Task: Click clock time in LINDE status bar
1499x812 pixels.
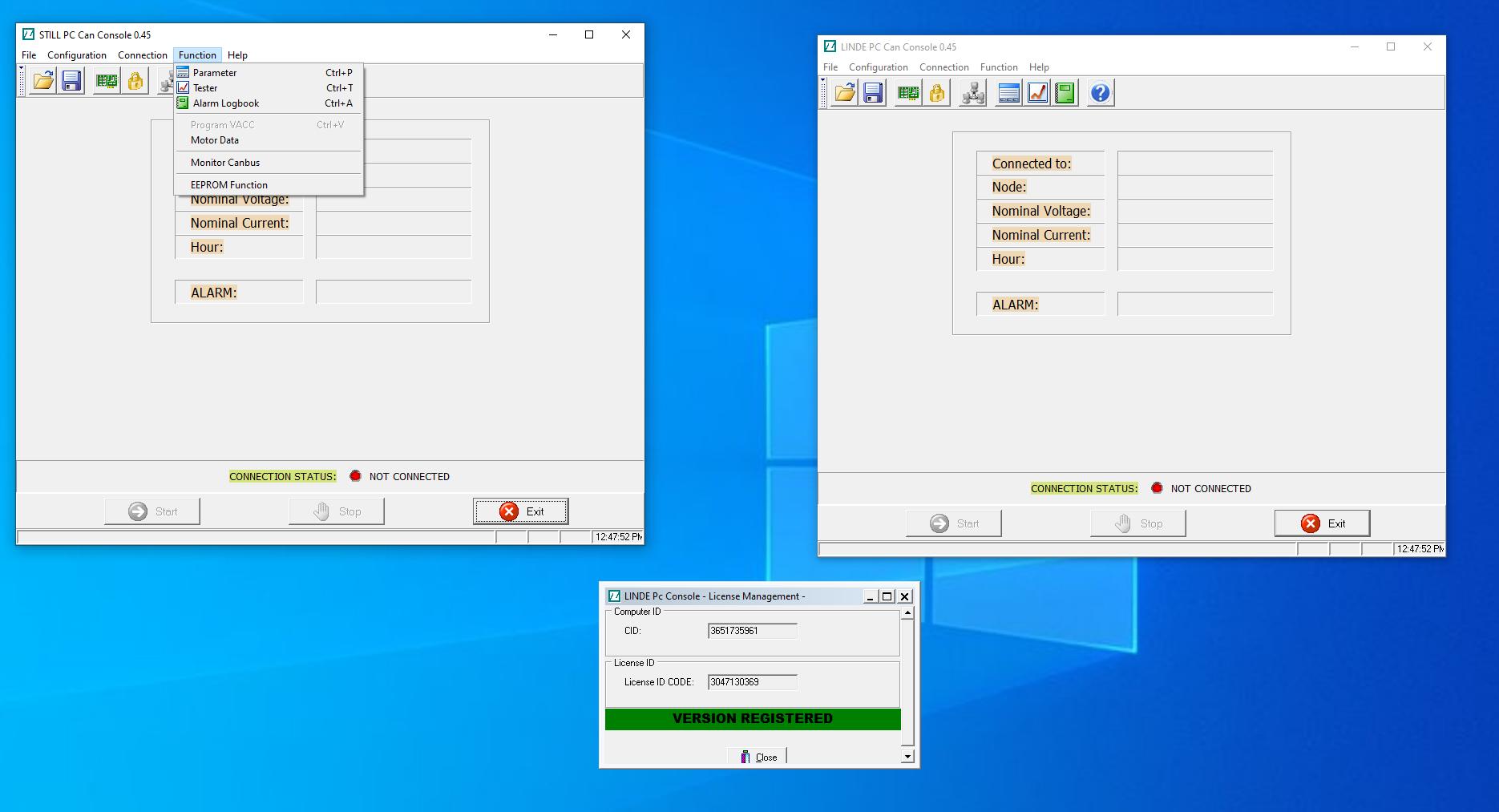Action: pyautogui.click(x=1420, y=549)
